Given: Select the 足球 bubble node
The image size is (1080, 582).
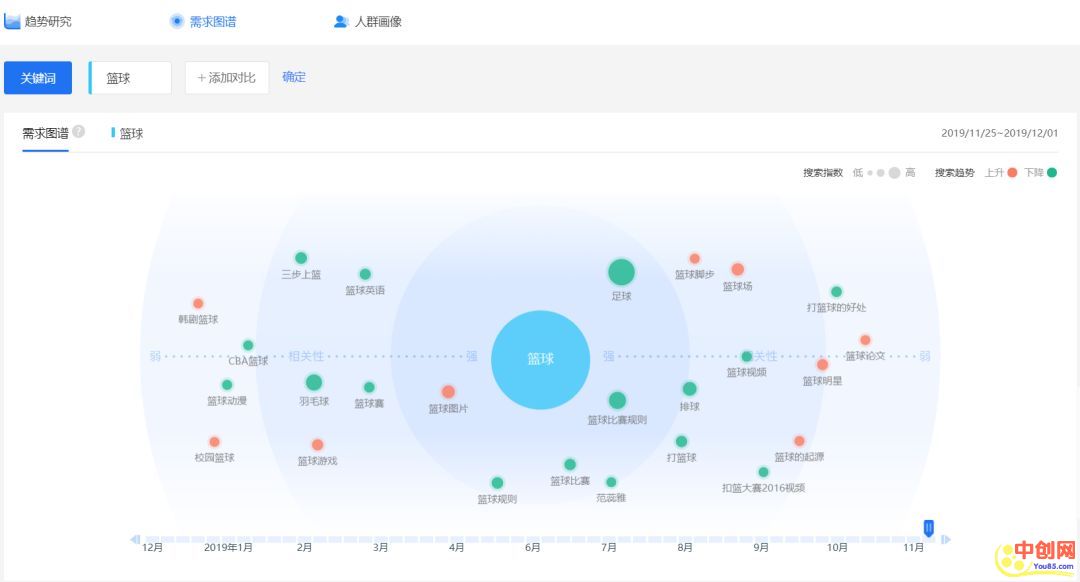Looking at the screenshot, I should point(621,272).
